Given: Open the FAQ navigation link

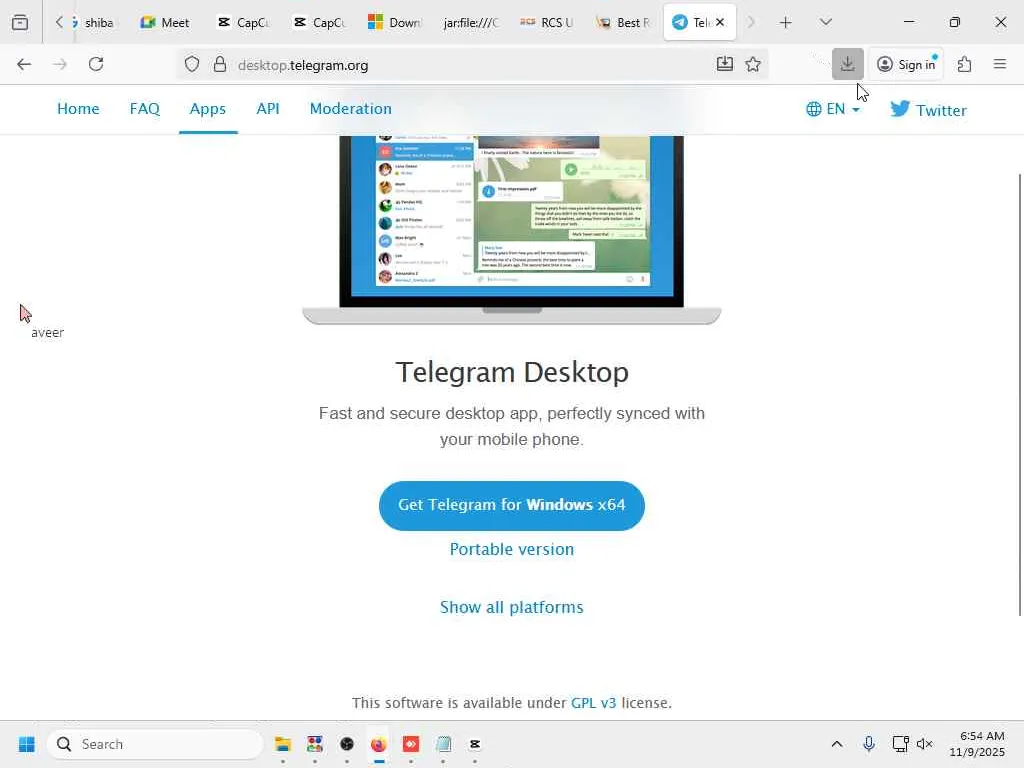Looking at the screenshot, I should 145,109.
